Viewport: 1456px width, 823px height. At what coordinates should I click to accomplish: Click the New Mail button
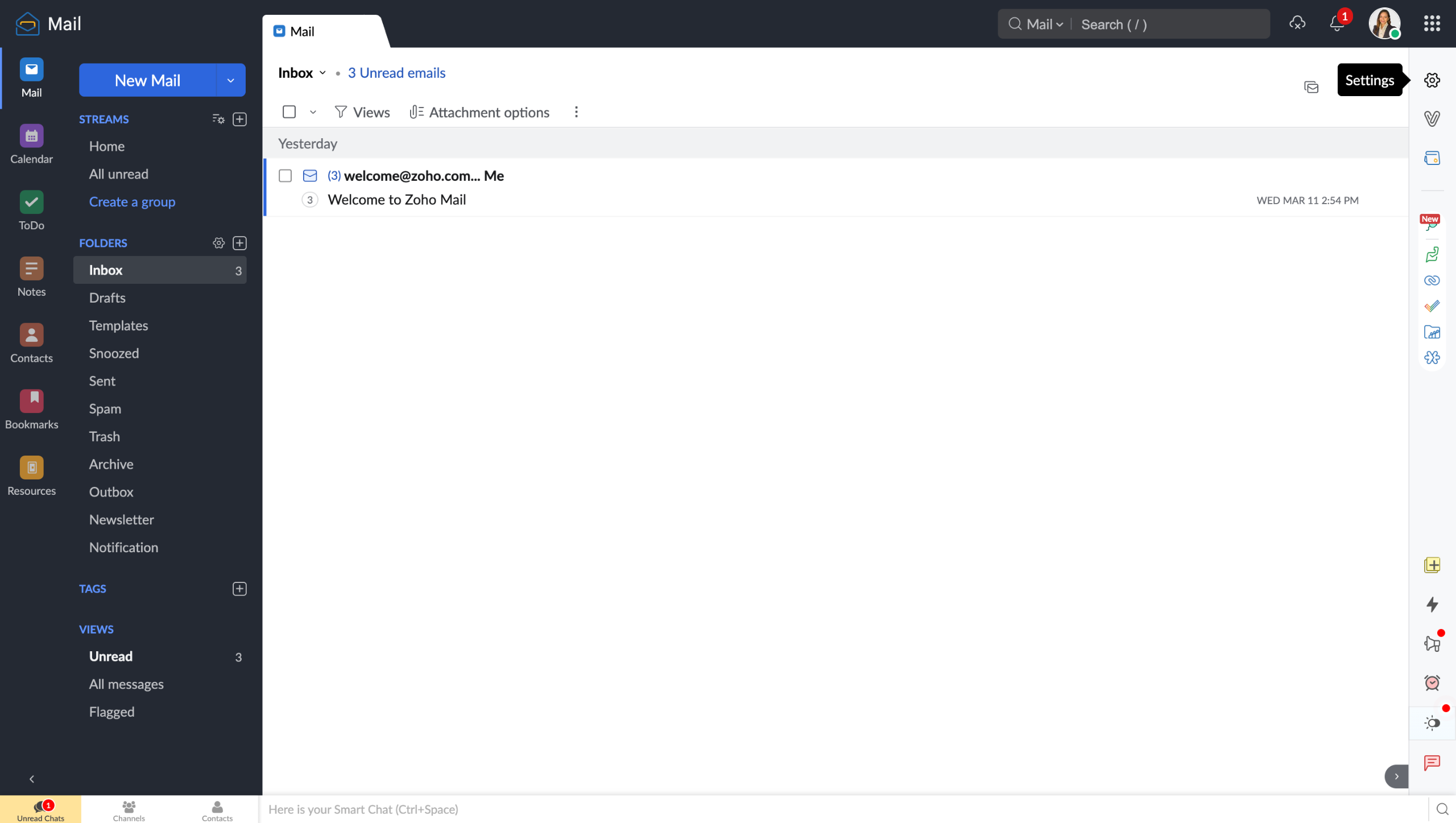147,80
